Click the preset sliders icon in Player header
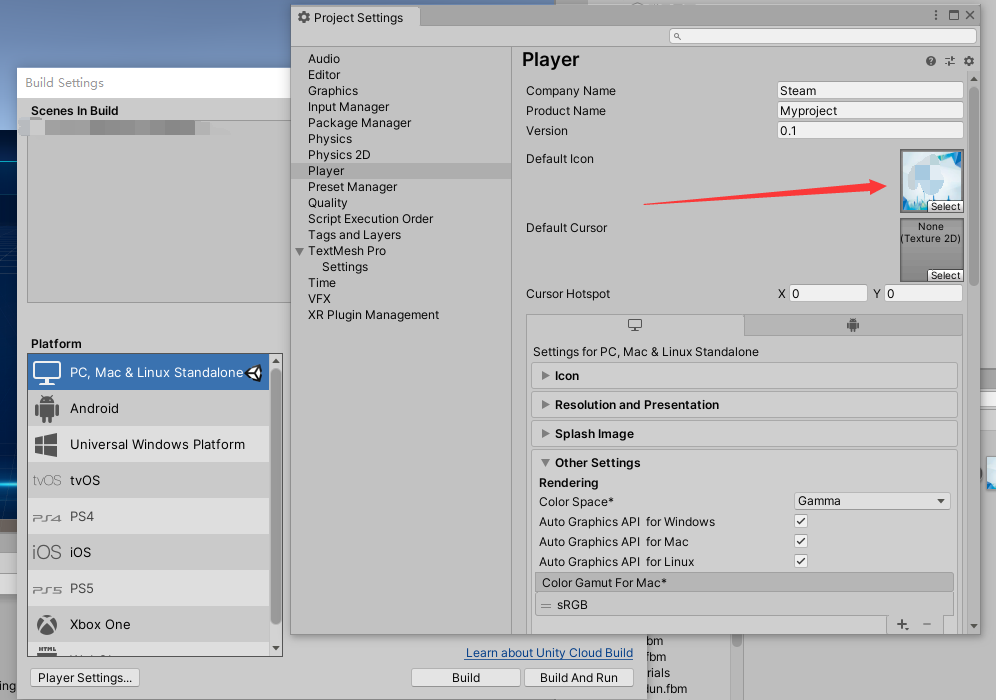This screenshot has height=700, width=996. pyautogui.click(x=949, y=61)
